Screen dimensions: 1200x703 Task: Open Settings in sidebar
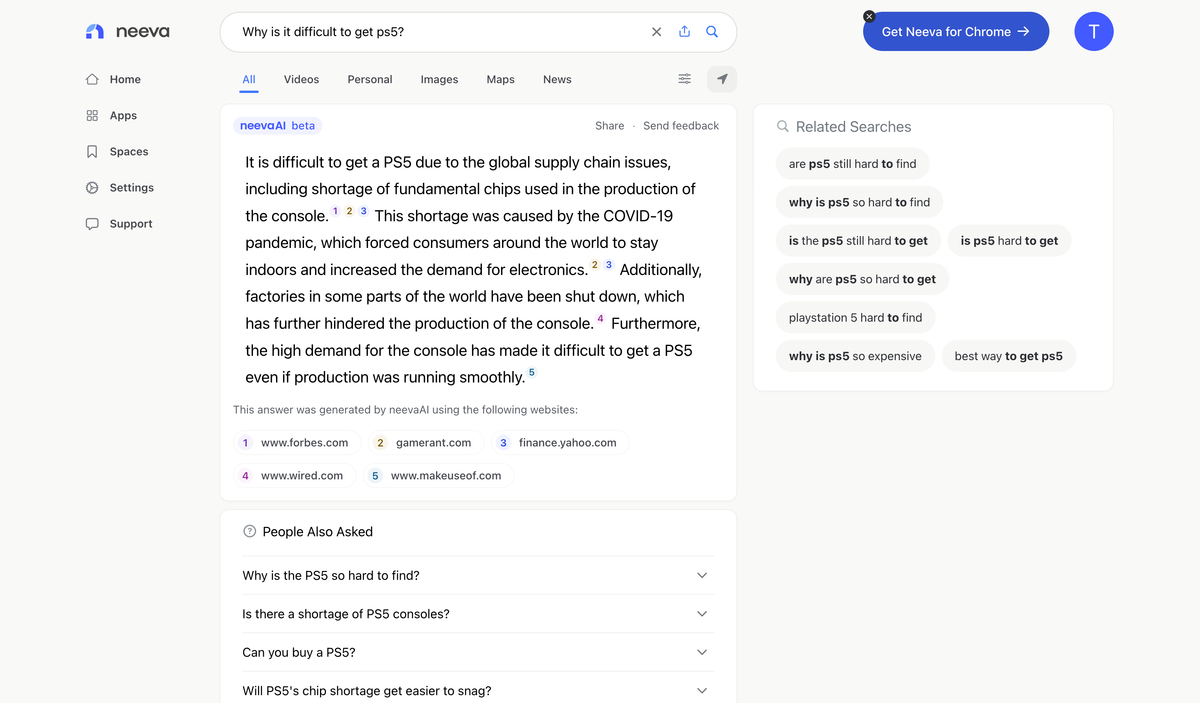click(119, 187)
